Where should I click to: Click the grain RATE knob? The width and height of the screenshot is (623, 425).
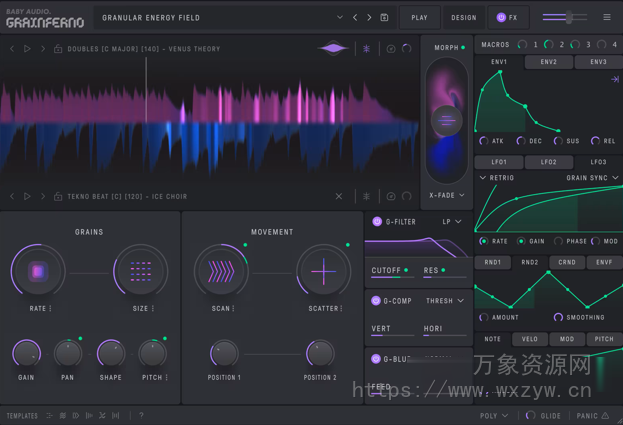(38, 272)
